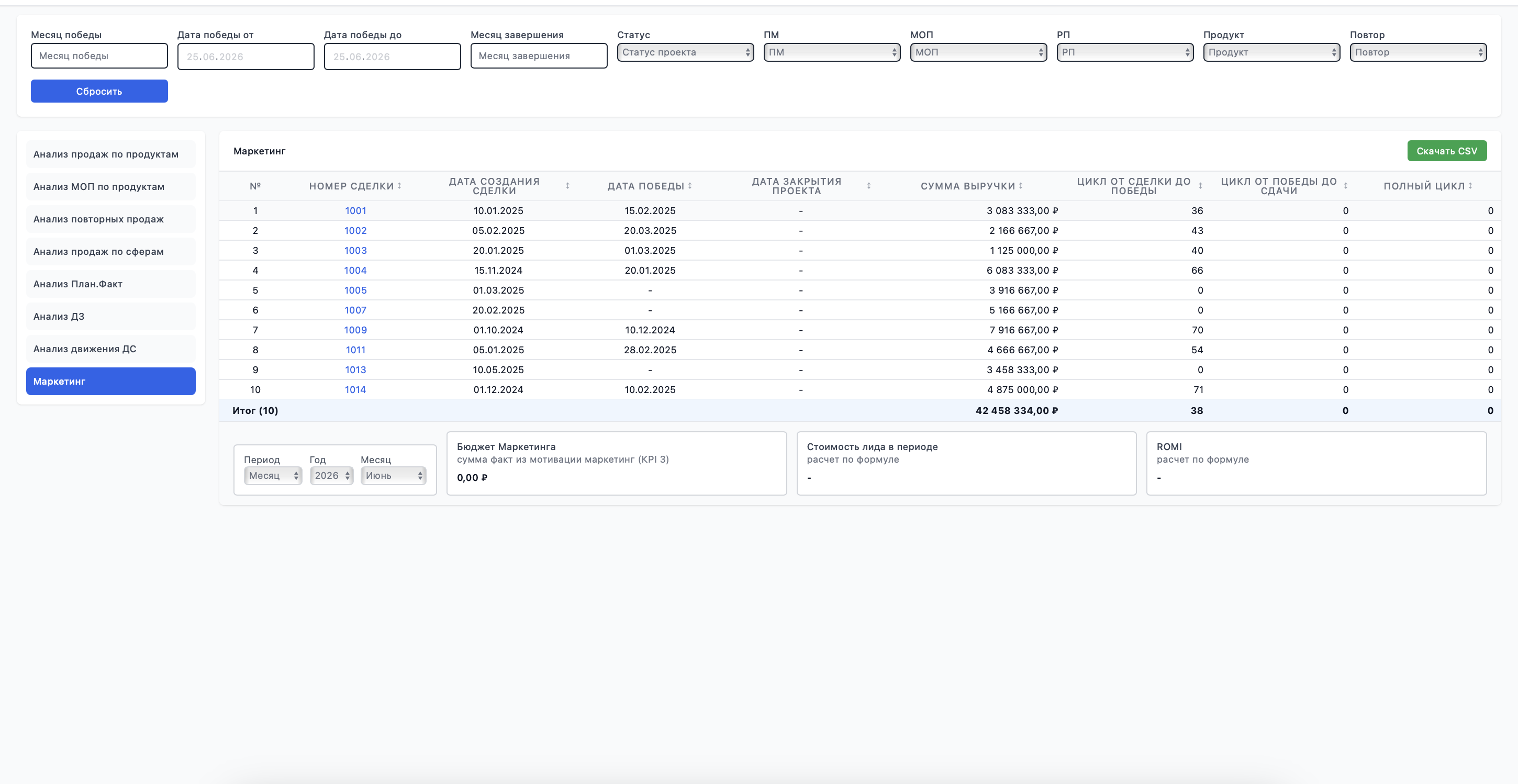1518x784 pixels.
Task: Open the Повтор filter dropdown
Action: pos(1418,52)
